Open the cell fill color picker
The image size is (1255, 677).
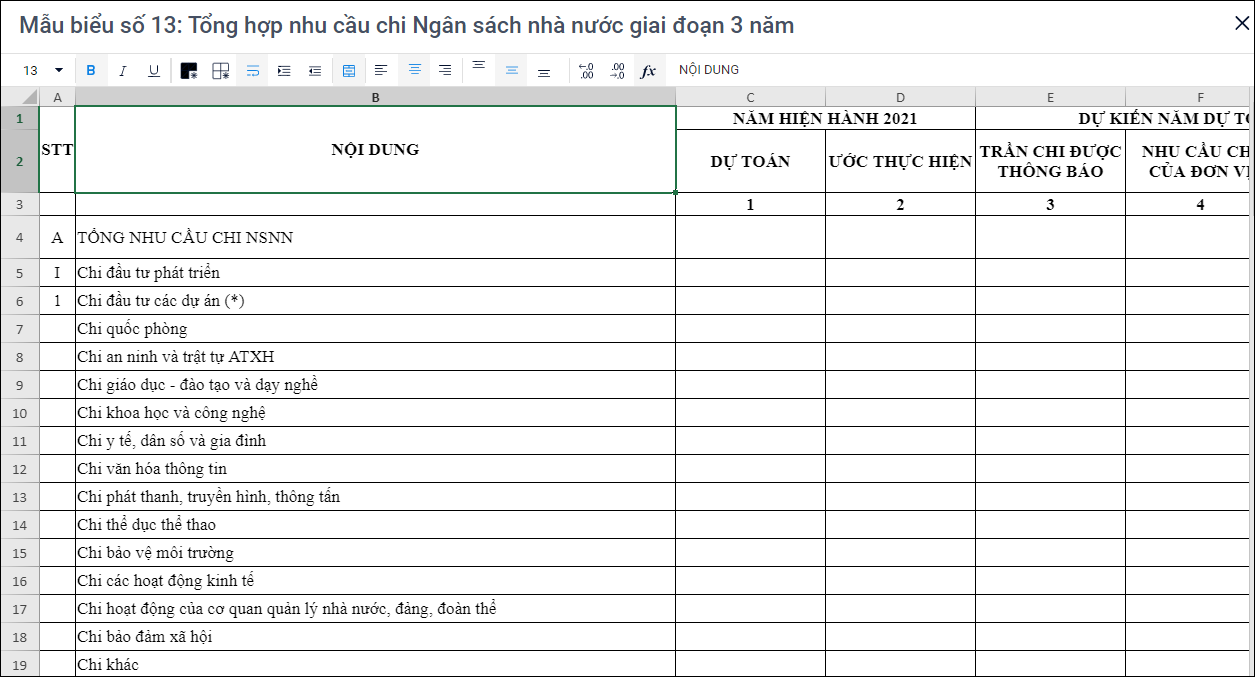(x=189, y=70)
